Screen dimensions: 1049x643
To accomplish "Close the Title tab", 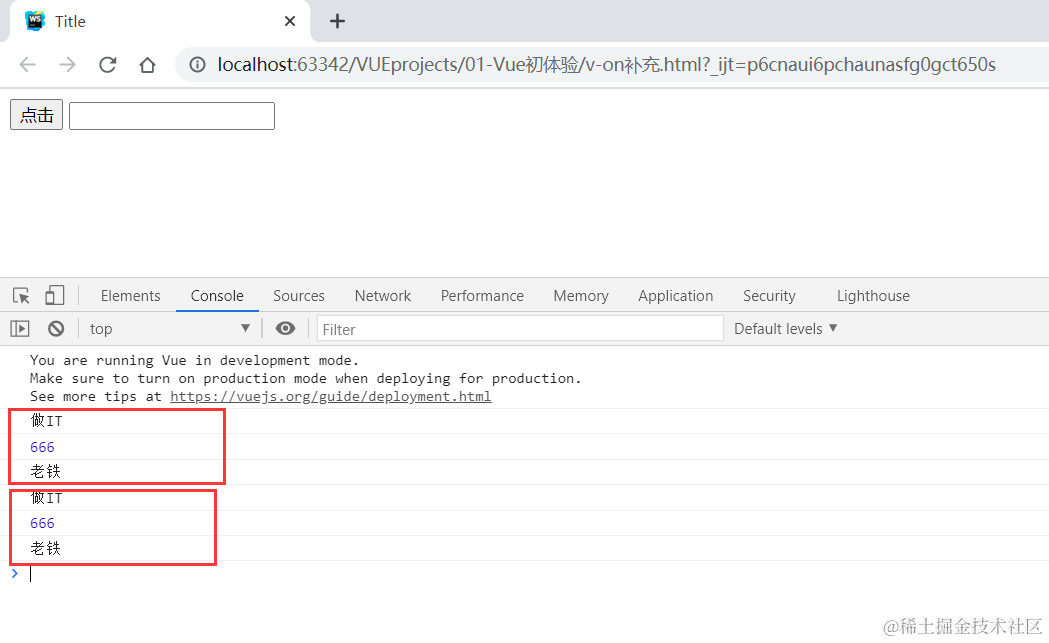I will click(290, 21).
